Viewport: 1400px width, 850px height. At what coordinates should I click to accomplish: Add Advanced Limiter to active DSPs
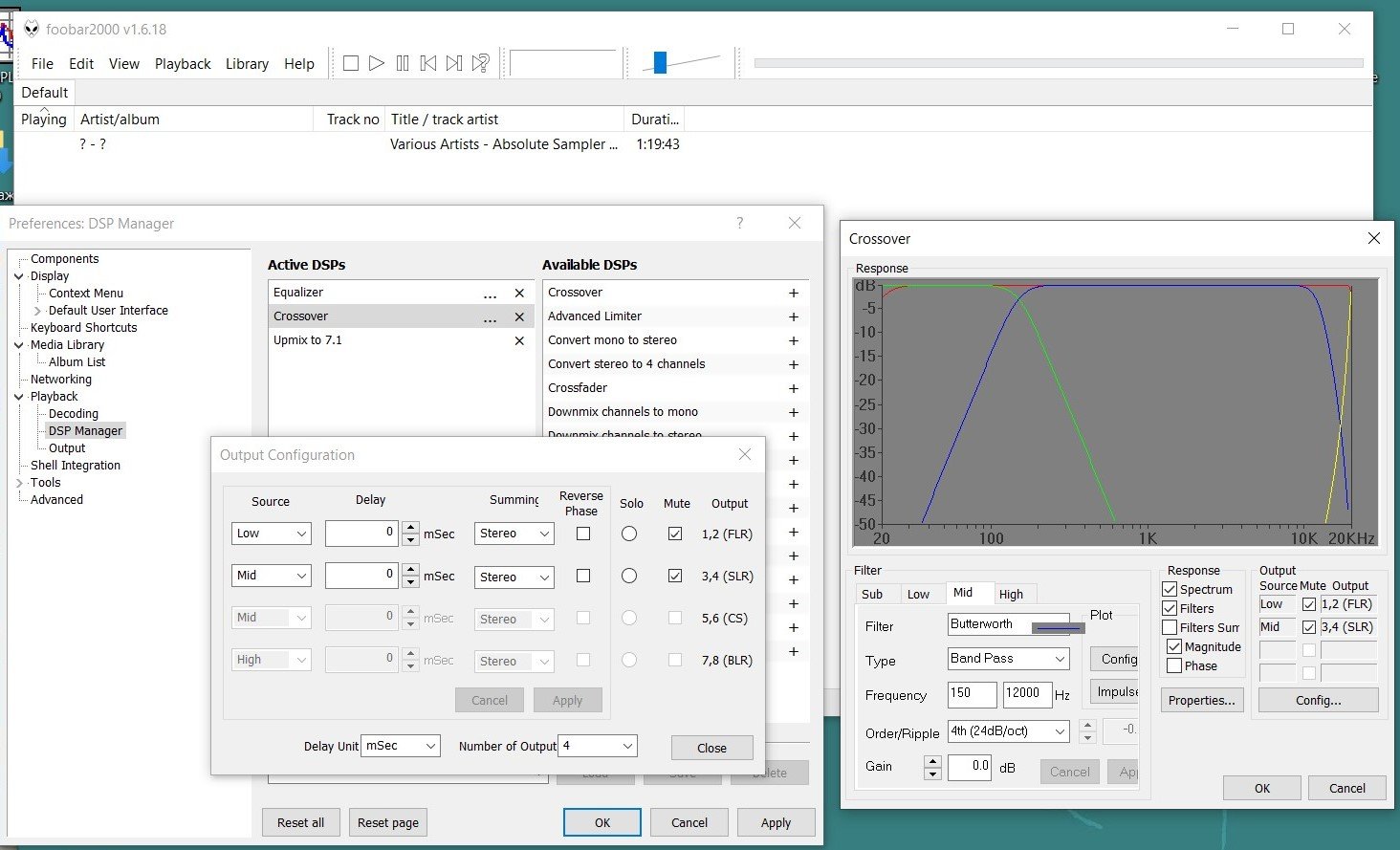(x=793, y=317)
